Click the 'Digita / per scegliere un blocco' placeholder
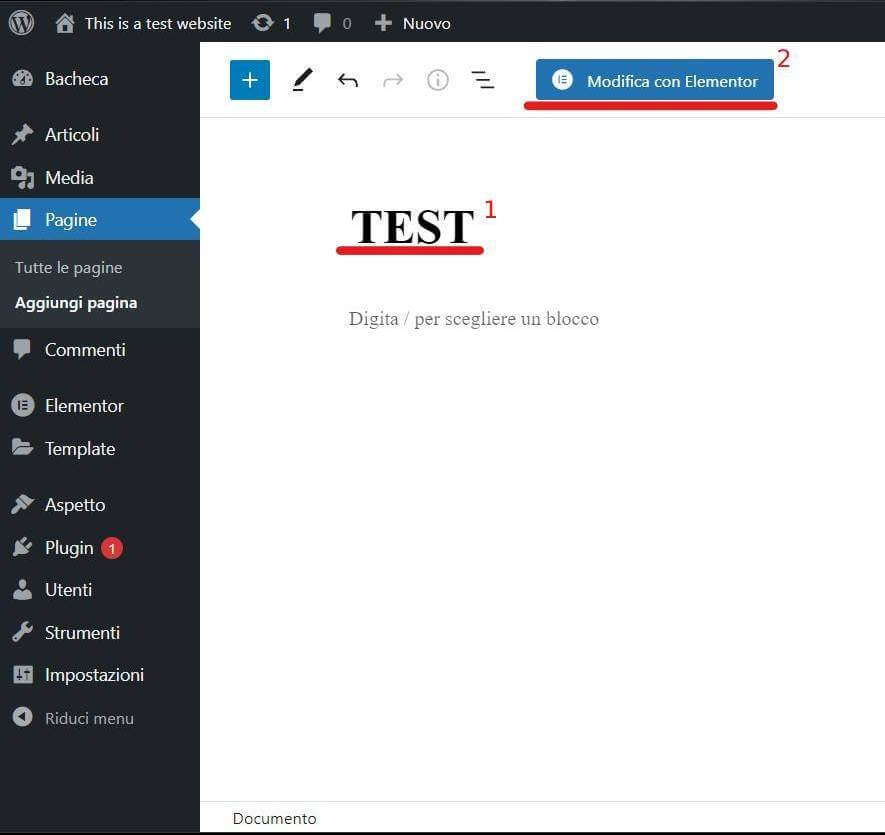The width and height of the screenshot is (885, 835). [474, 319]
